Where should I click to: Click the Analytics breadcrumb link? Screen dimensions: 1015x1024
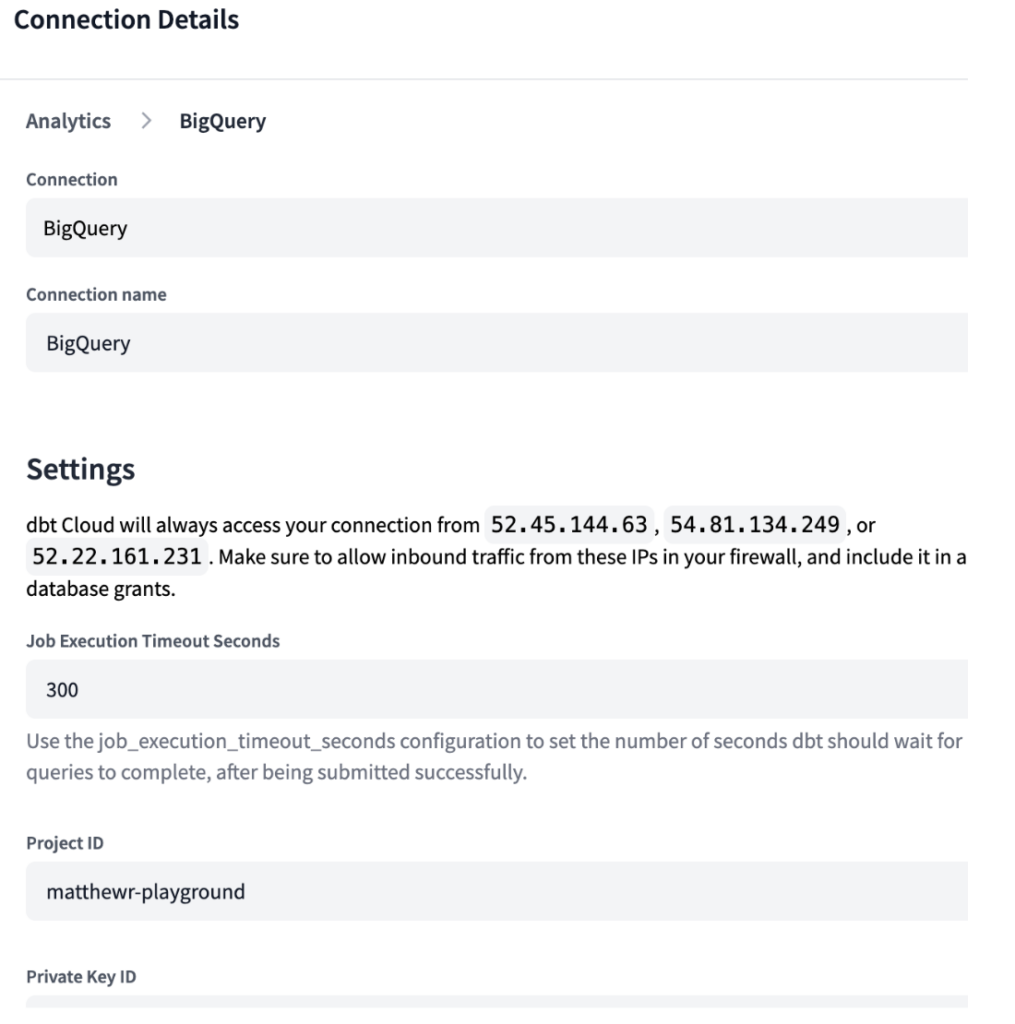pos(68,122)
